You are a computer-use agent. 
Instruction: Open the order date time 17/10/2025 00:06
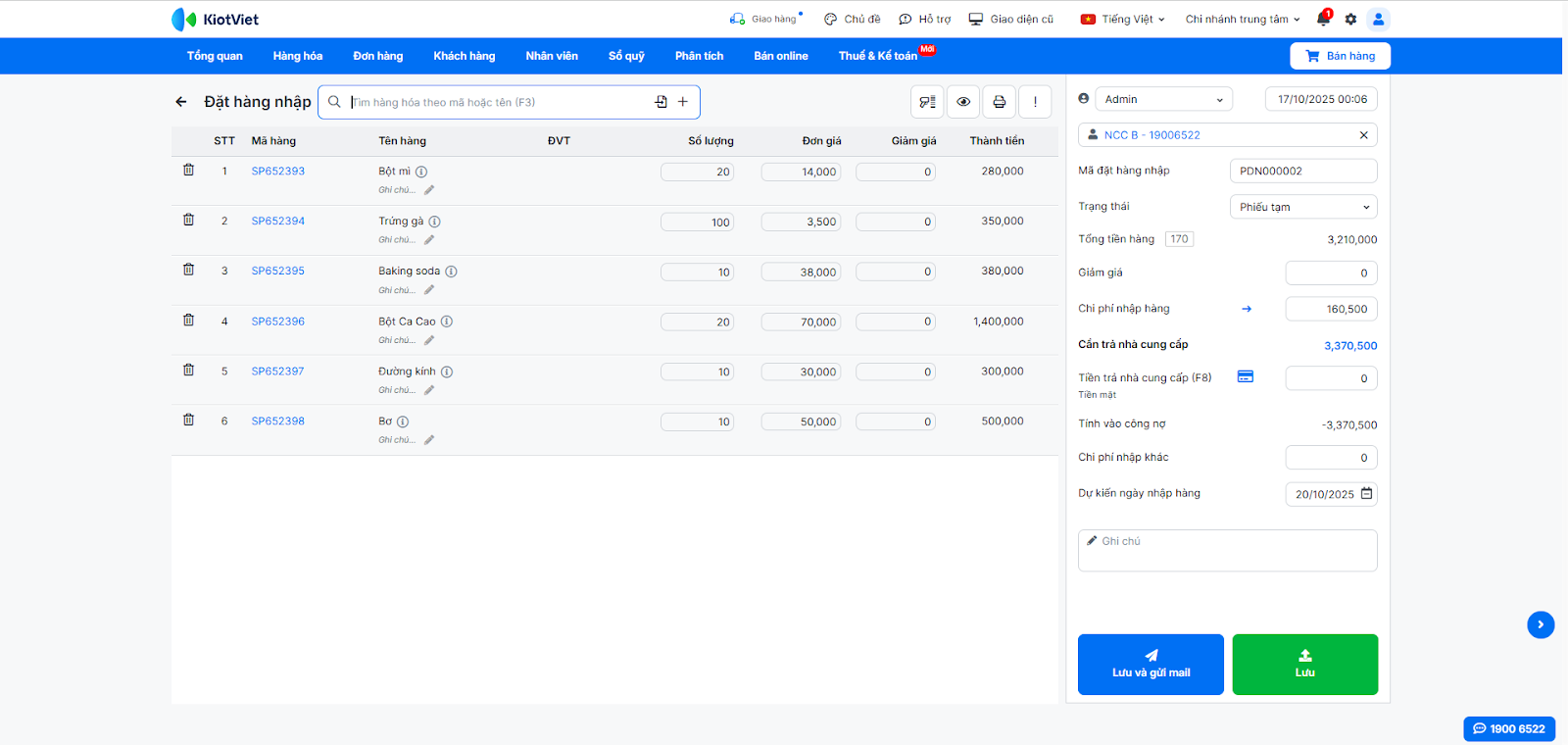pos(1321,99)
